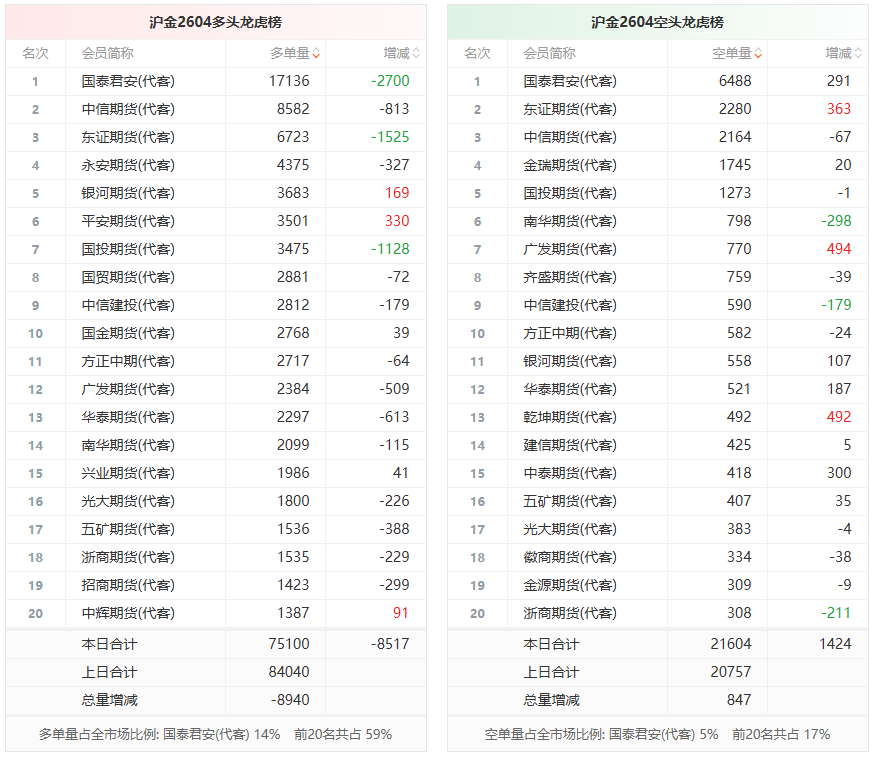This screenshot has width=873, height=757.
Task: Open 东证期货(代客) in short ranking
Action: coord(570,109)
